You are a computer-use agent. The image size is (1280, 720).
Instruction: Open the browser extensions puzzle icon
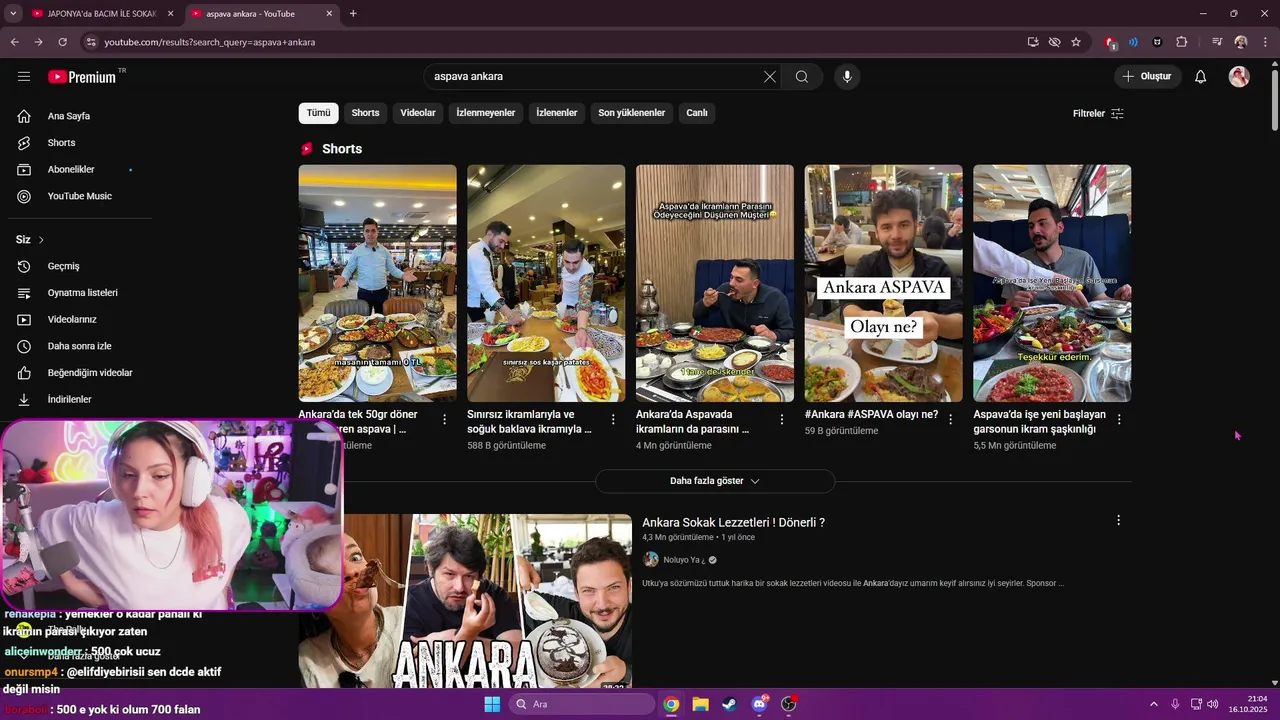point(1181,42)
